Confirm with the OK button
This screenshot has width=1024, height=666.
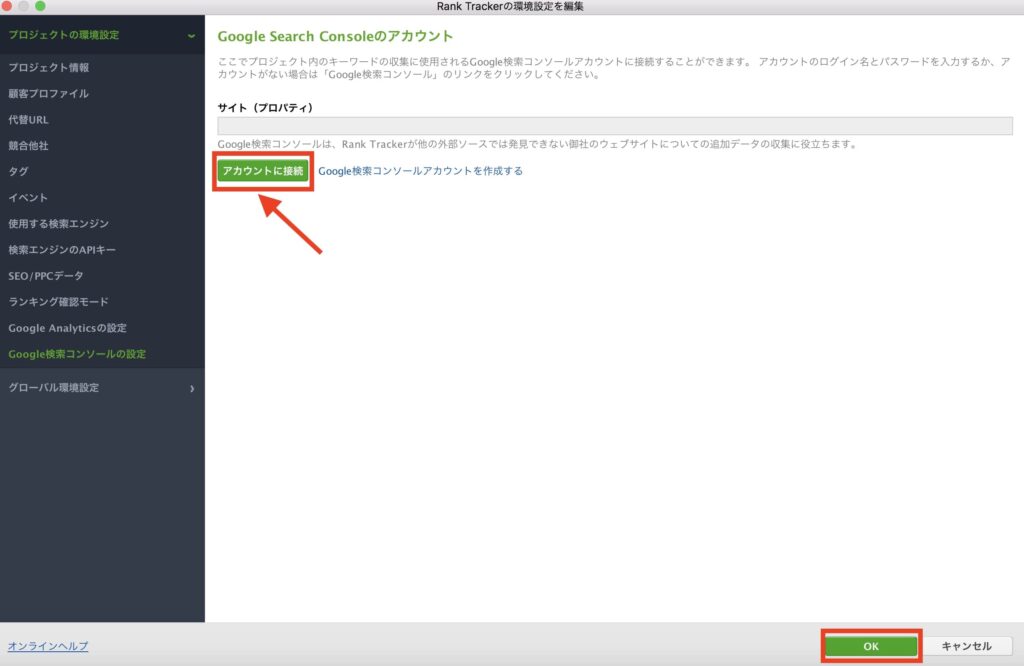(871, 646)
